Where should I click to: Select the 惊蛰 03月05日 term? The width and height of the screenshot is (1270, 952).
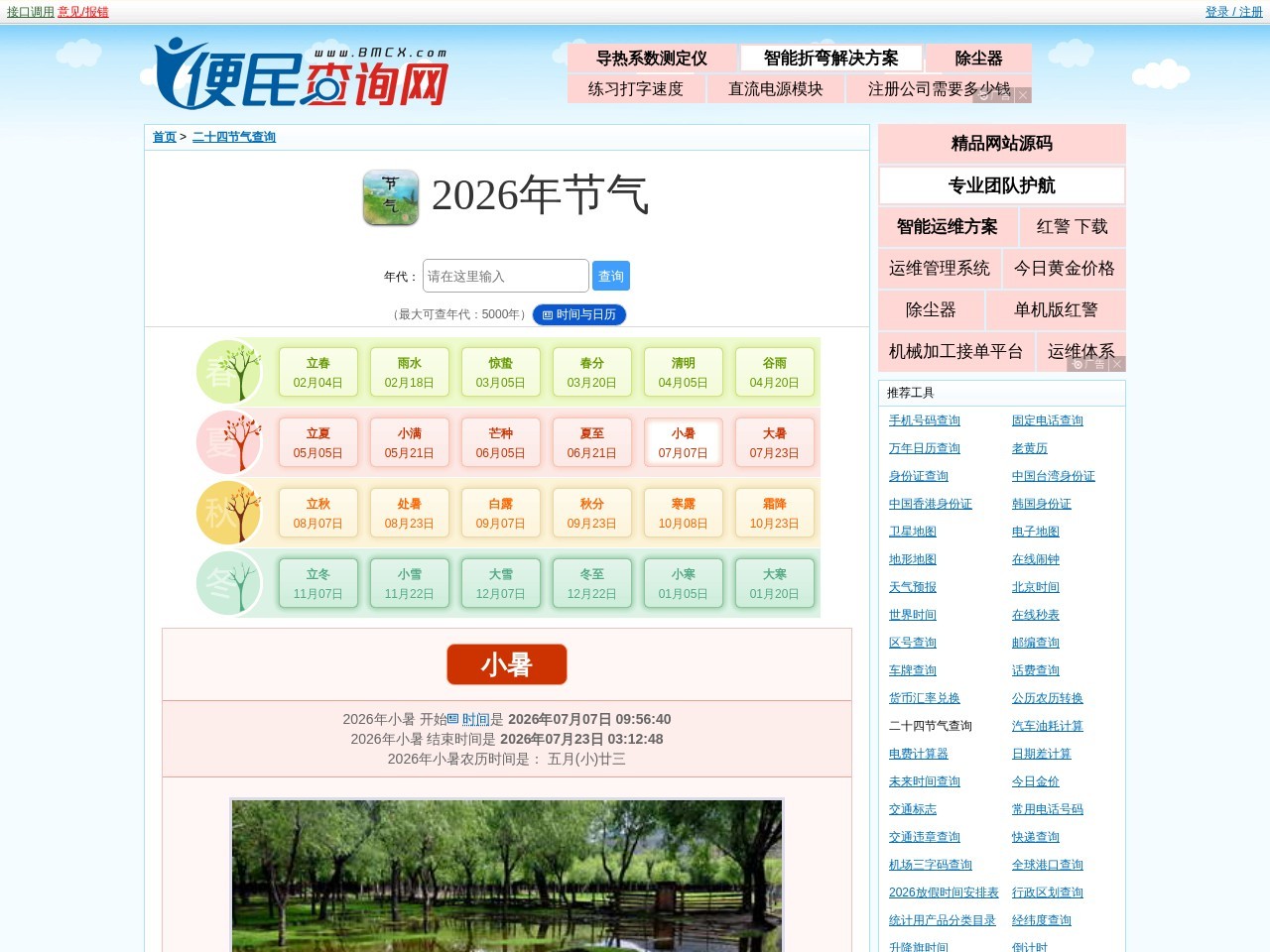tap(501, 372)
